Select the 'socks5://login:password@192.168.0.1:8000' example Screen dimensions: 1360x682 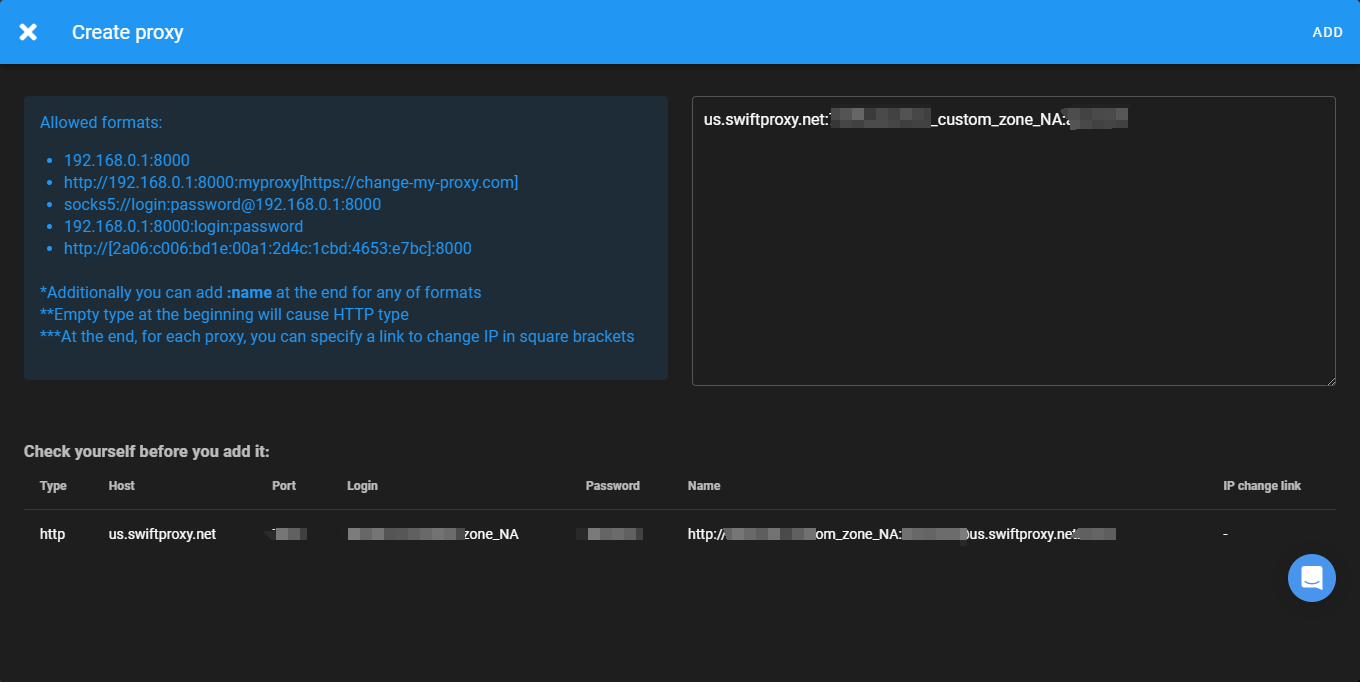click(222, 204)
